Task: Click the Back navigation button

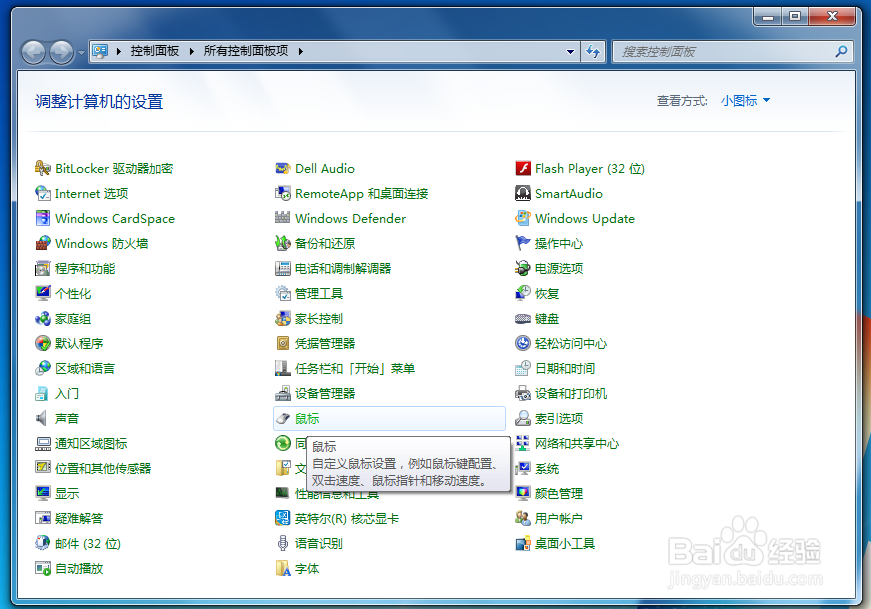Action: click(x=33, y=52)
